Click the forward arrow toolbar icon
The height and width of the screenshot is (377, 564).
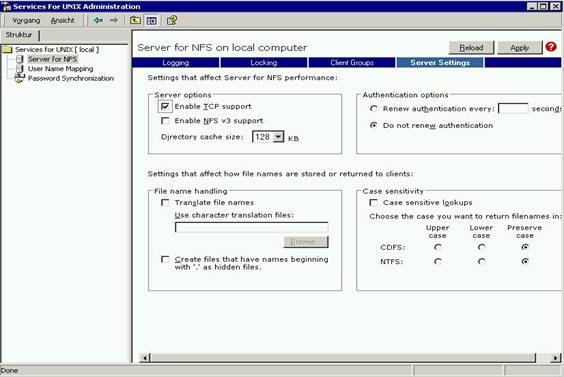click(x=114, y=20)
